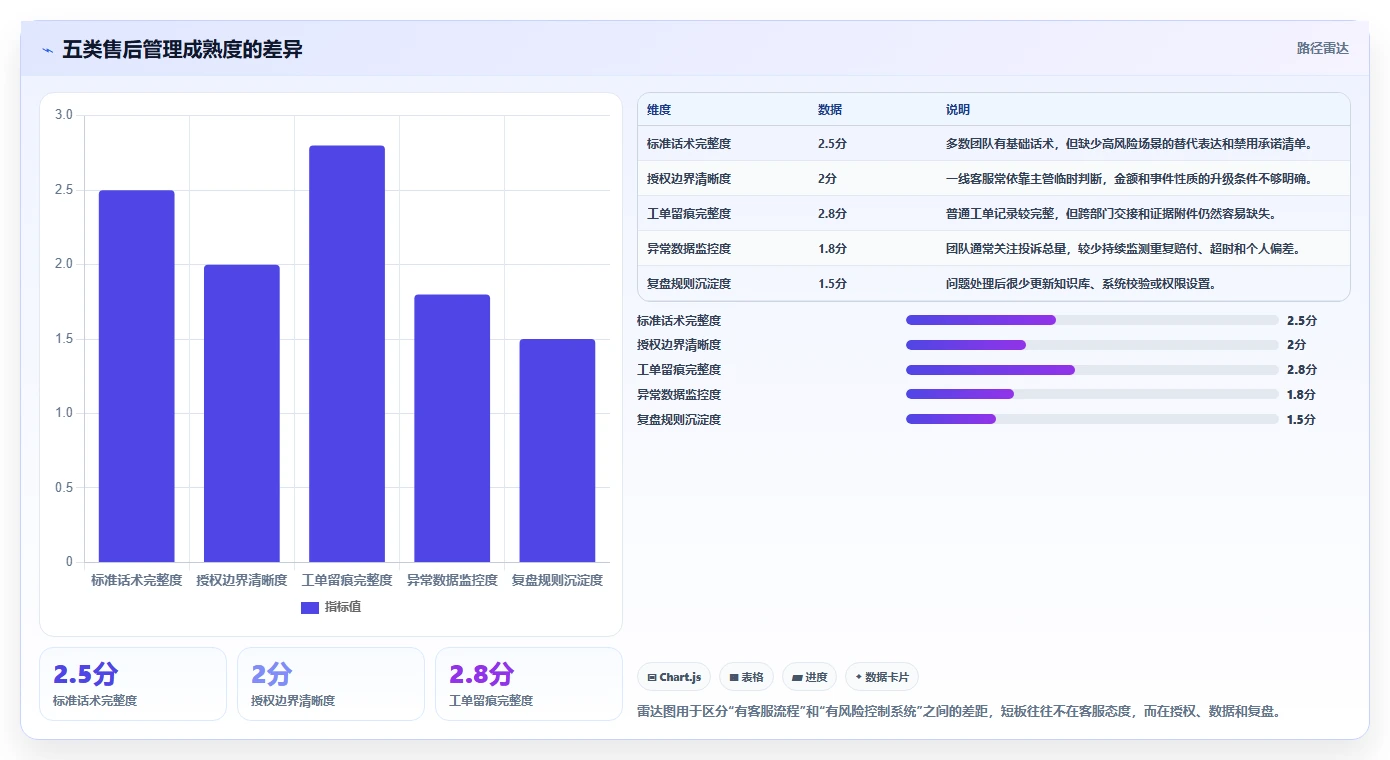Viewport: 1390px width, 760px height.
Task: Select the 路径雷达 label in the header
Action: 1323,48
